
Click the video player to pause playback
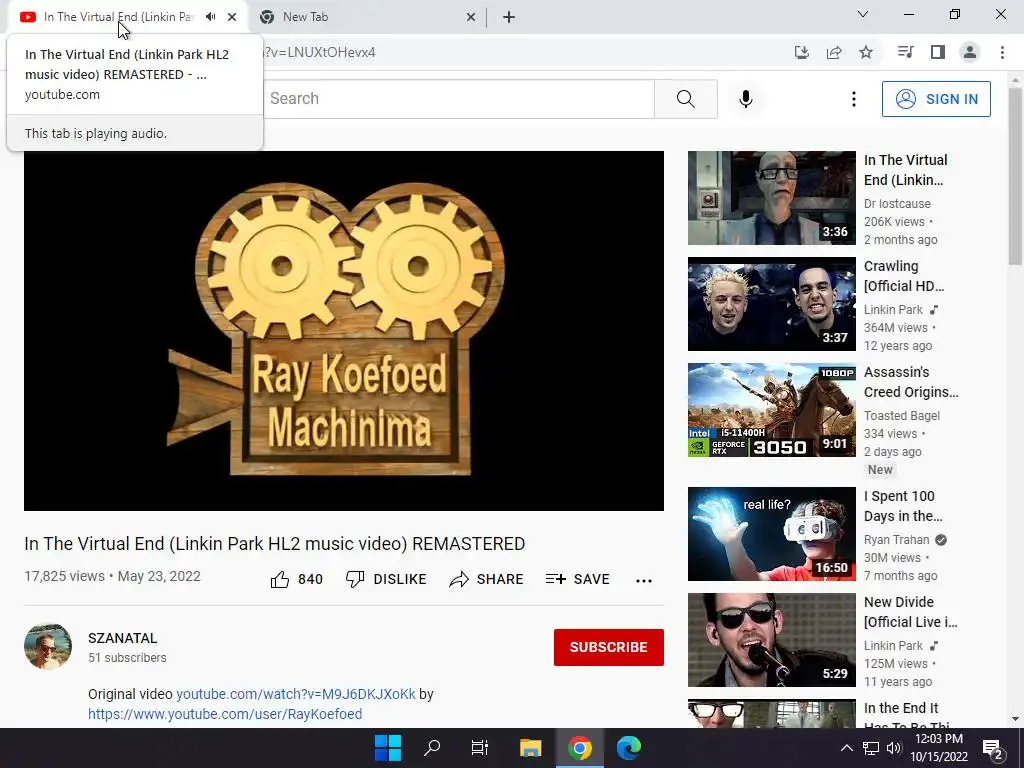(344, 330)
